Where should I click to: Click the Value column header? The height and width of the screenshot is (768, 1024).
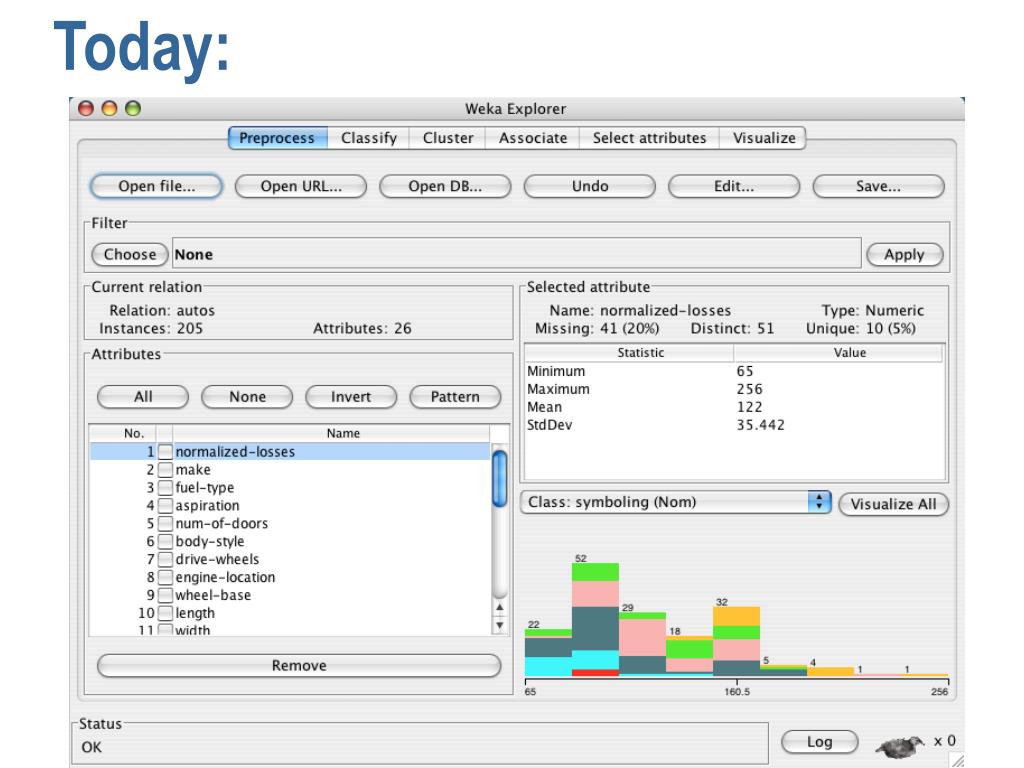[839, 353]
